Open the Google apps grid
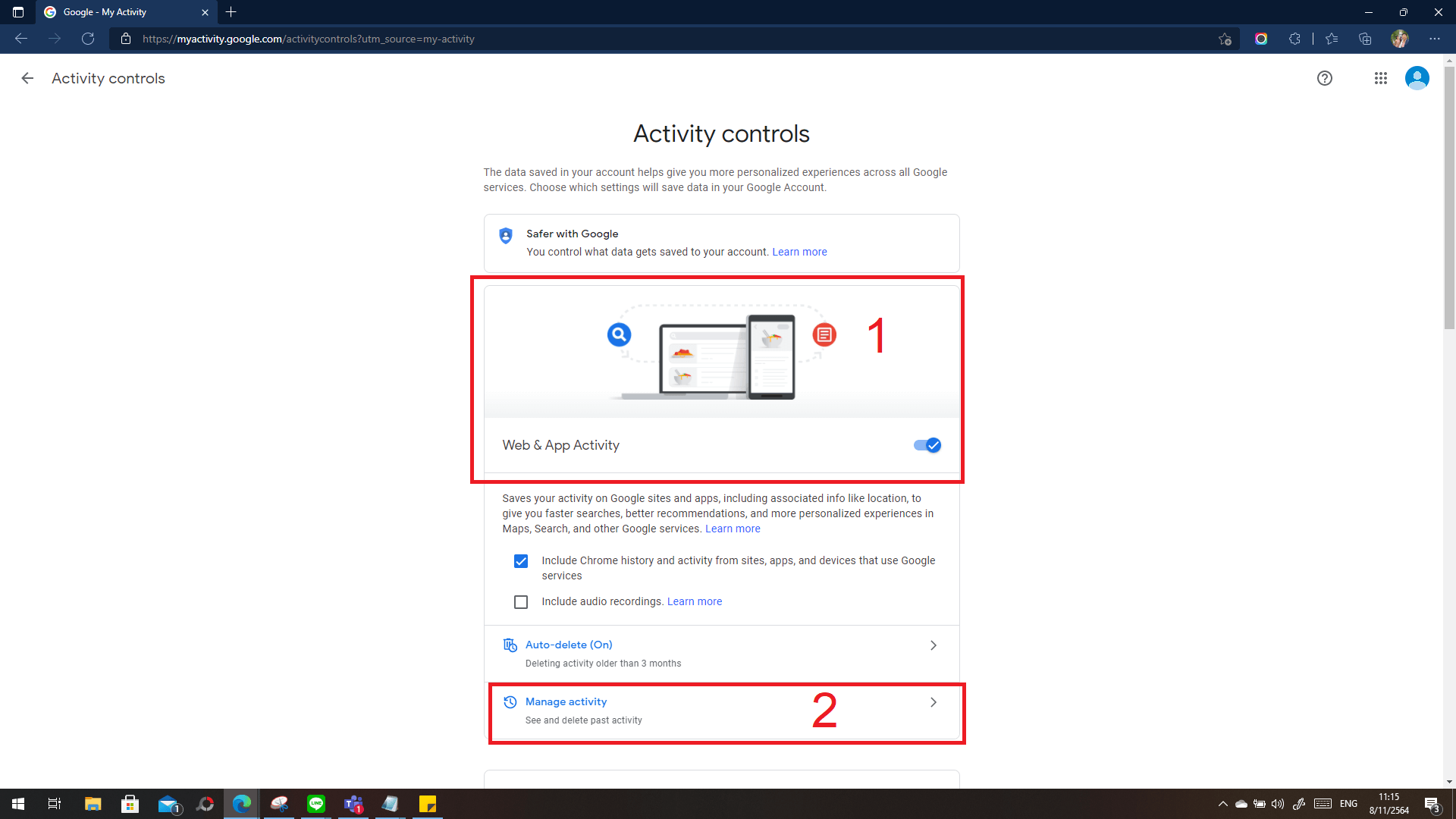 coord(1381,78)
